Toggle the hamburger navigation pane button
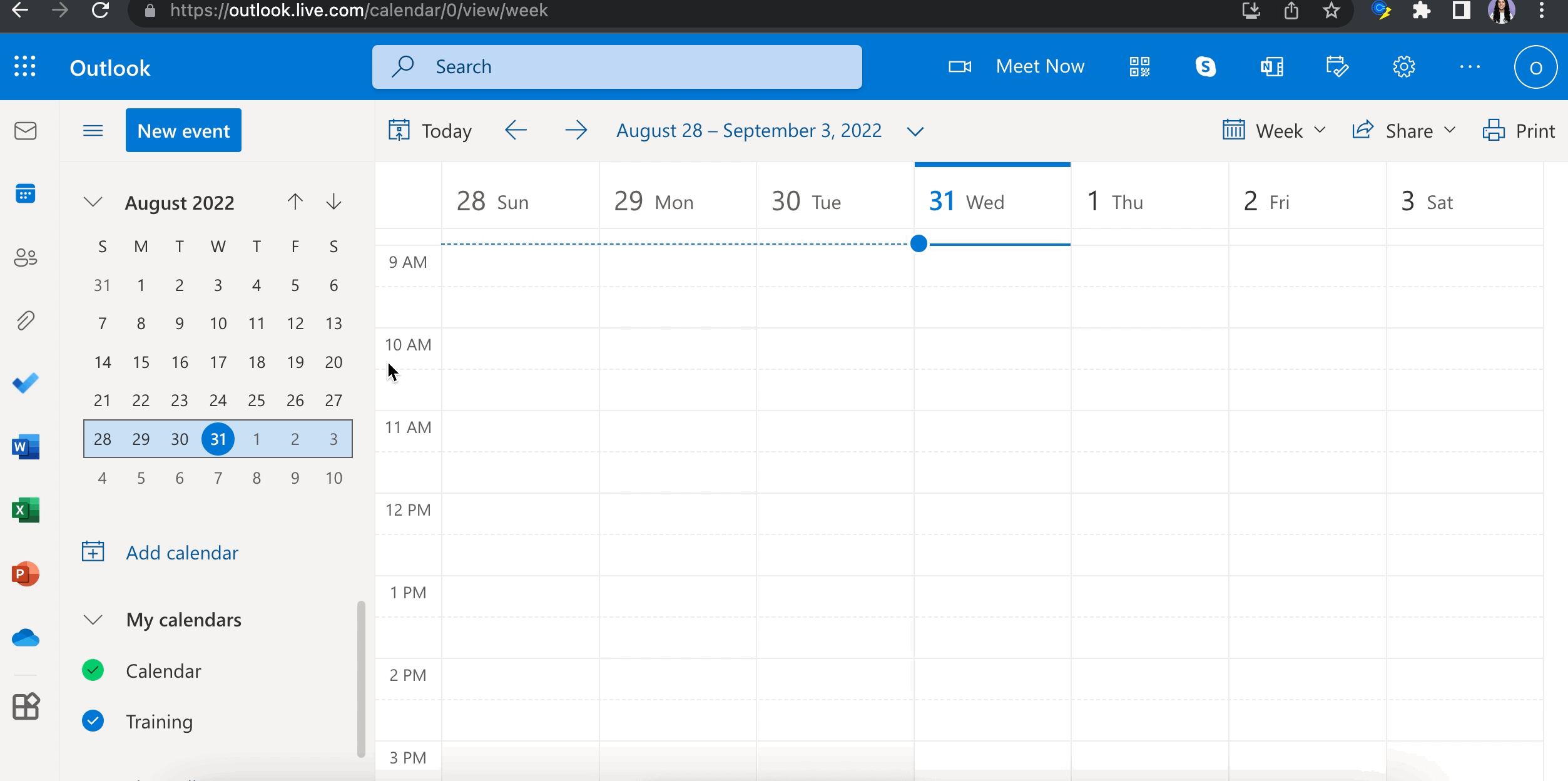1568x781 pixels. [93, 131]
